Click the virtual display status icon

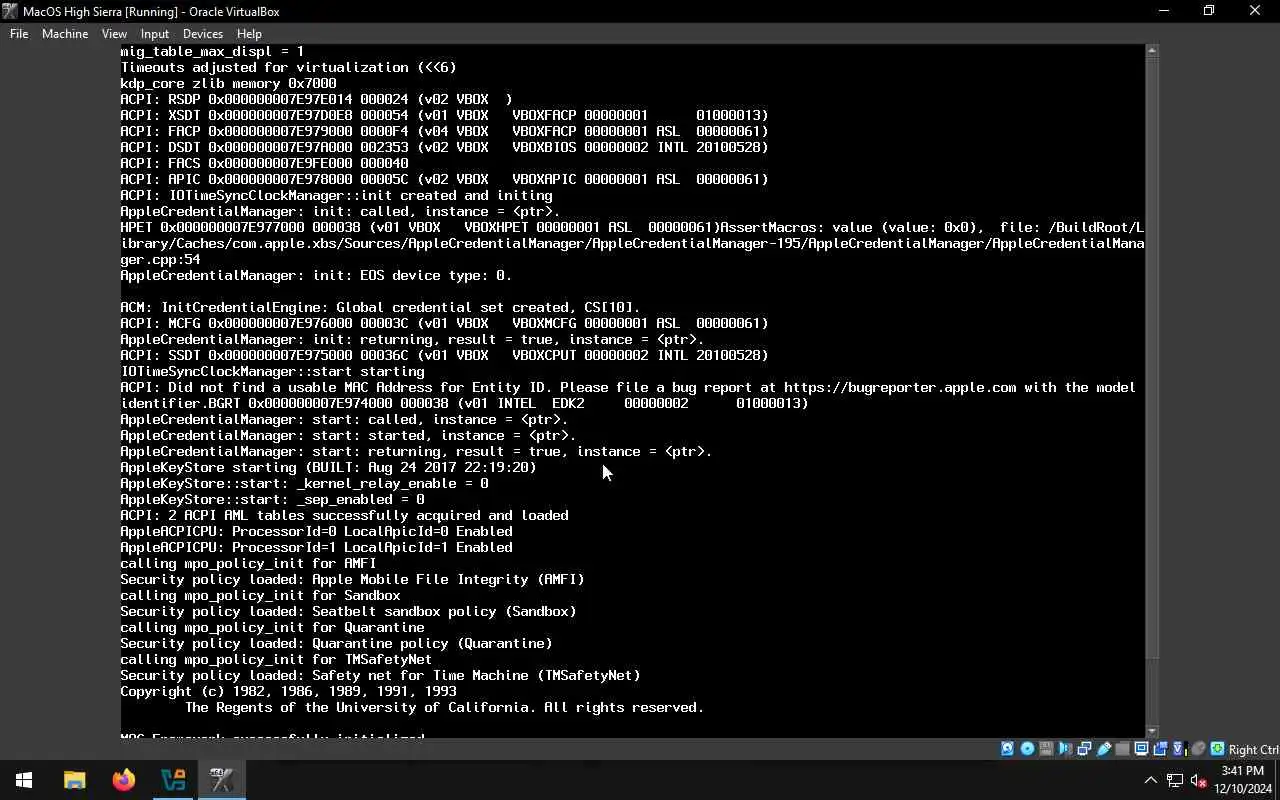[x=1141, y=749]
